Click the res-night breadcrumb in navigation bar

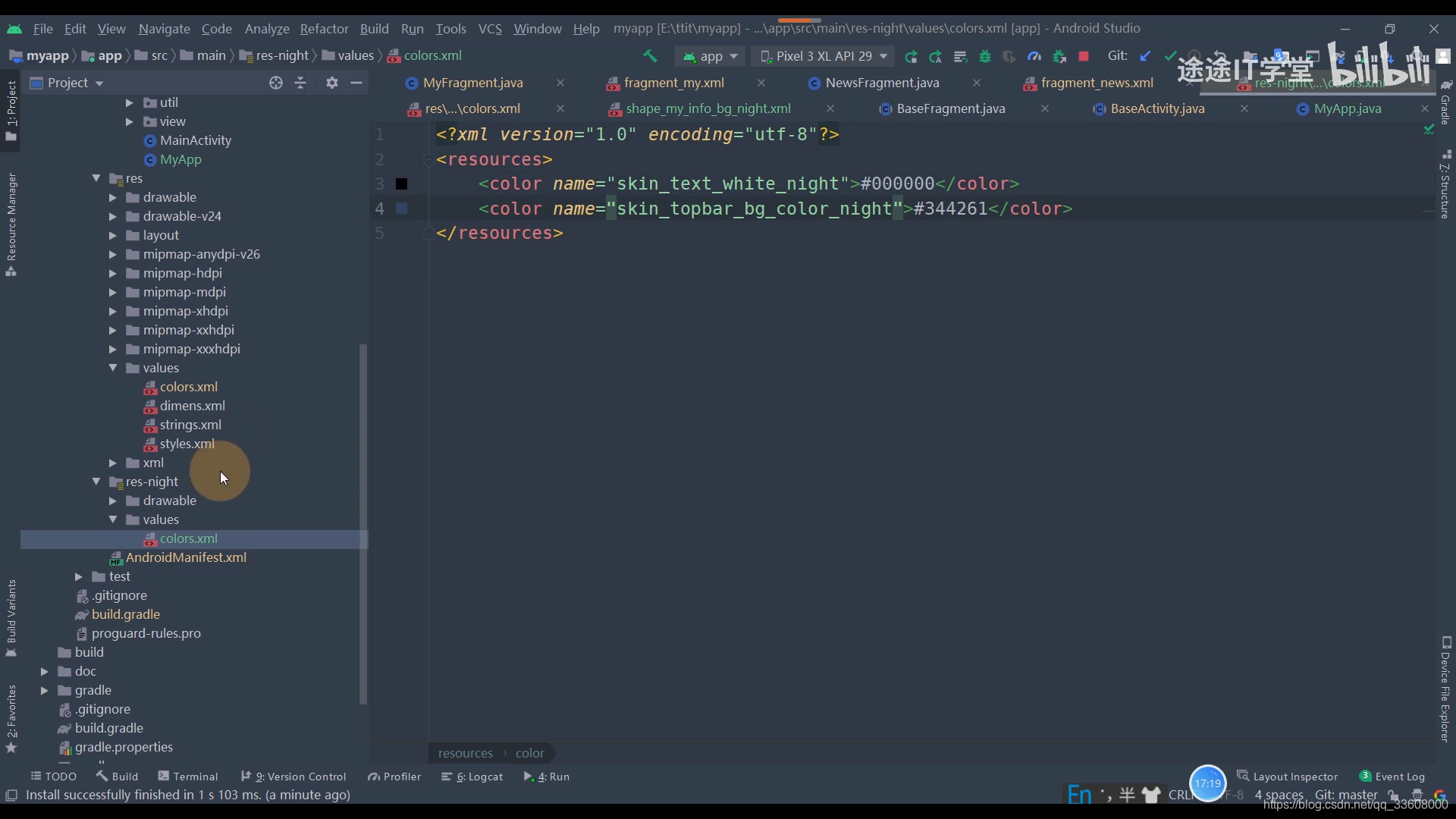(274, 55)
